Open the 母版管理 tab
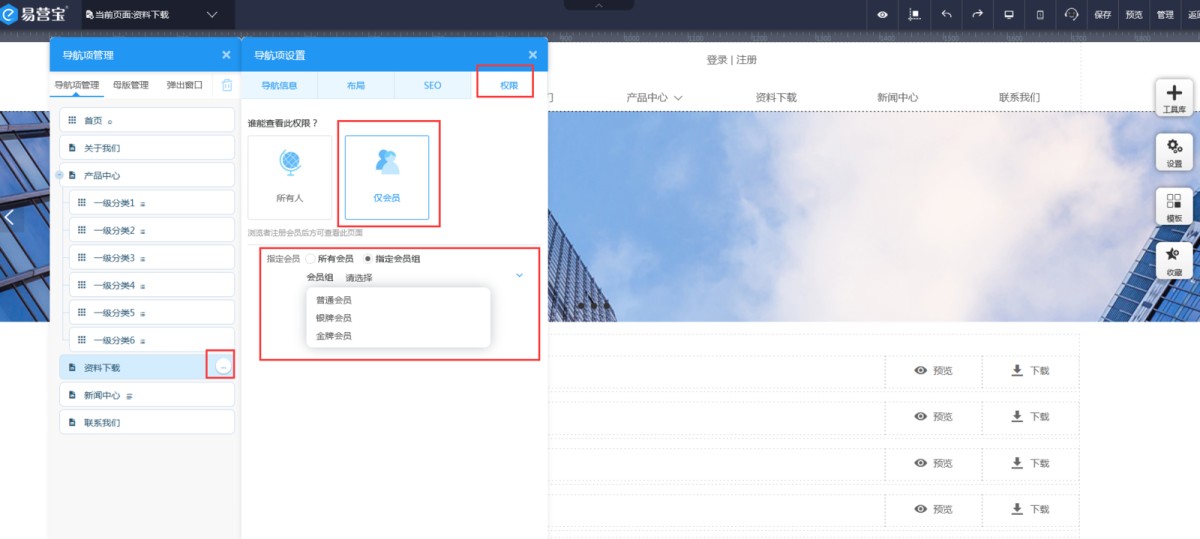1200x539 pixels. tap(131, 85)
